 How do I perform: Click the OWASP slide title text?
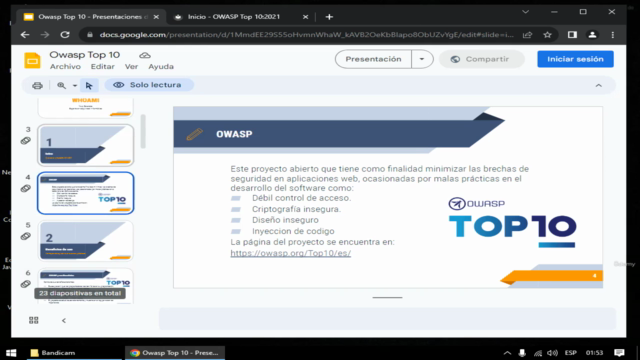click(234, 134)
